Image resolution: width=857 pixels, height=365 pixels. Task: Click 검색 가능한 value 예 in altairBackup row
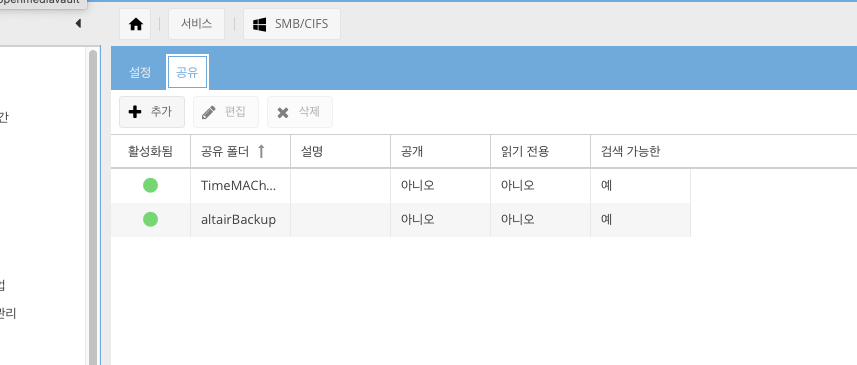point(606,219)
